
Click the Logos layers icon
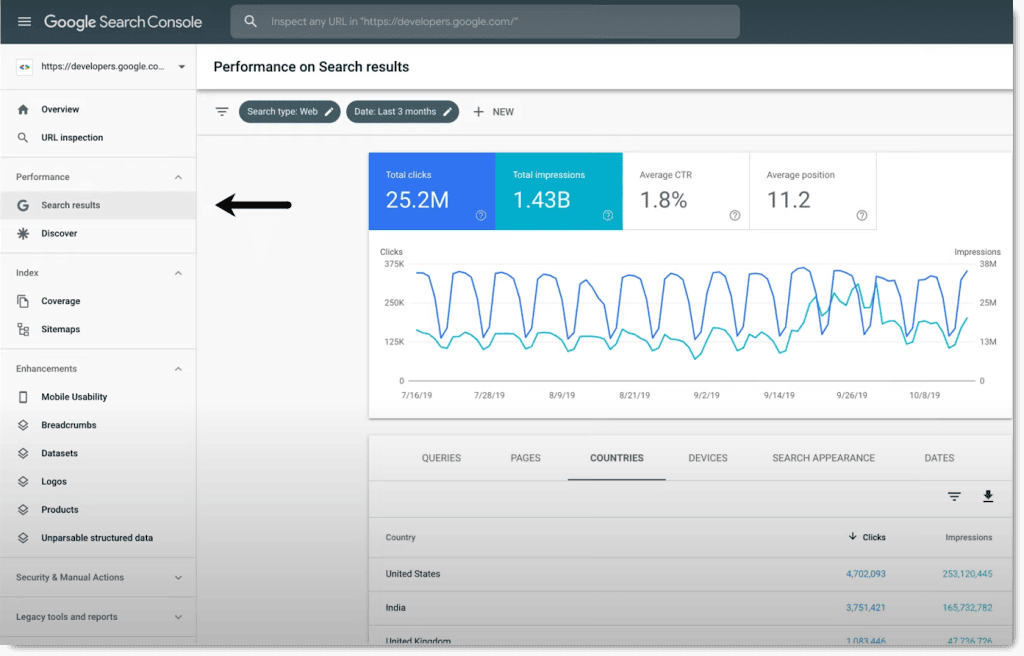point(23,482)
